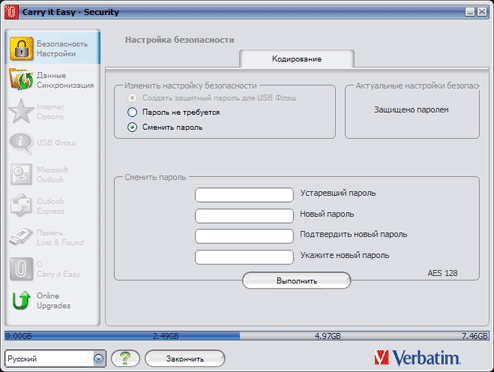Viewport: 494px width, 372px height.
Task: Open the USB Флэш info bubble icon
Action: pos(21,143)
